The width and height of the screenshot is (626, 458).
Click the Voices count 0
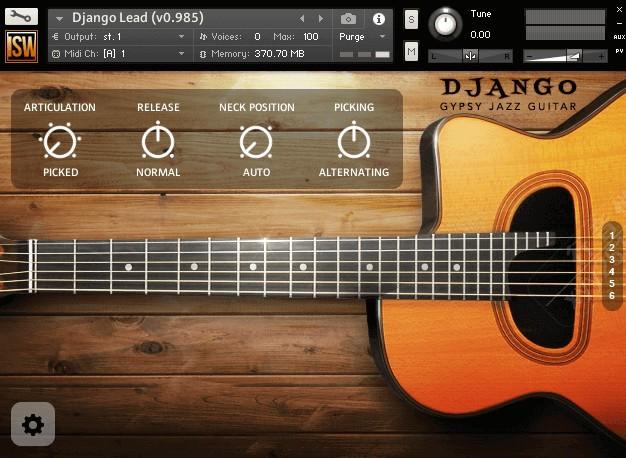pos(258,37)
